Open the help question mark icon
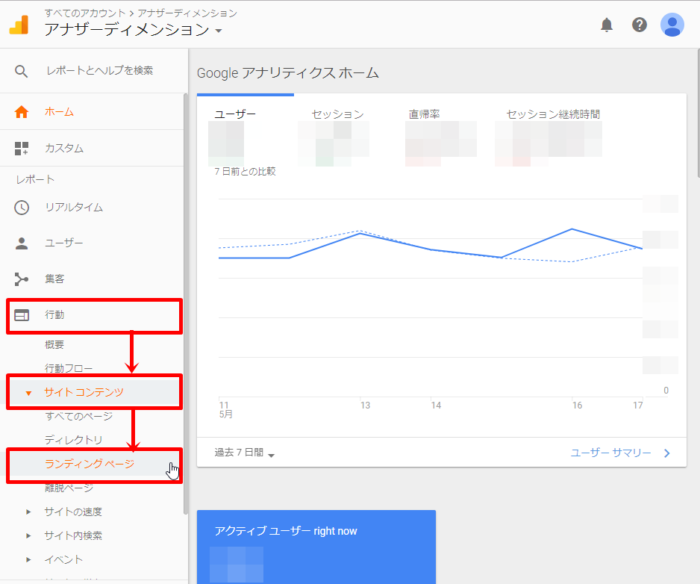The image size is (700, 584). [639, 25]
